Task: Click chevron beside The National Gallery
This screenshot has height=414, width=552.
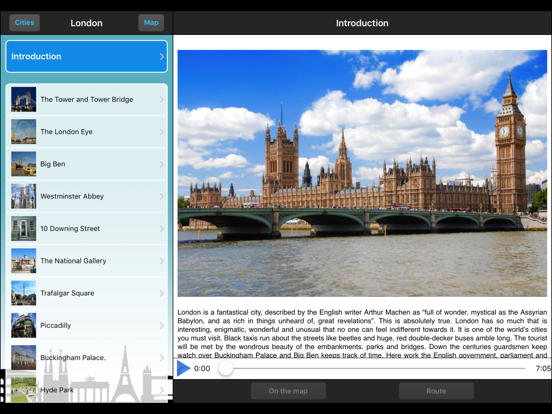Action: pyautogui.click(x=162, y=261)
